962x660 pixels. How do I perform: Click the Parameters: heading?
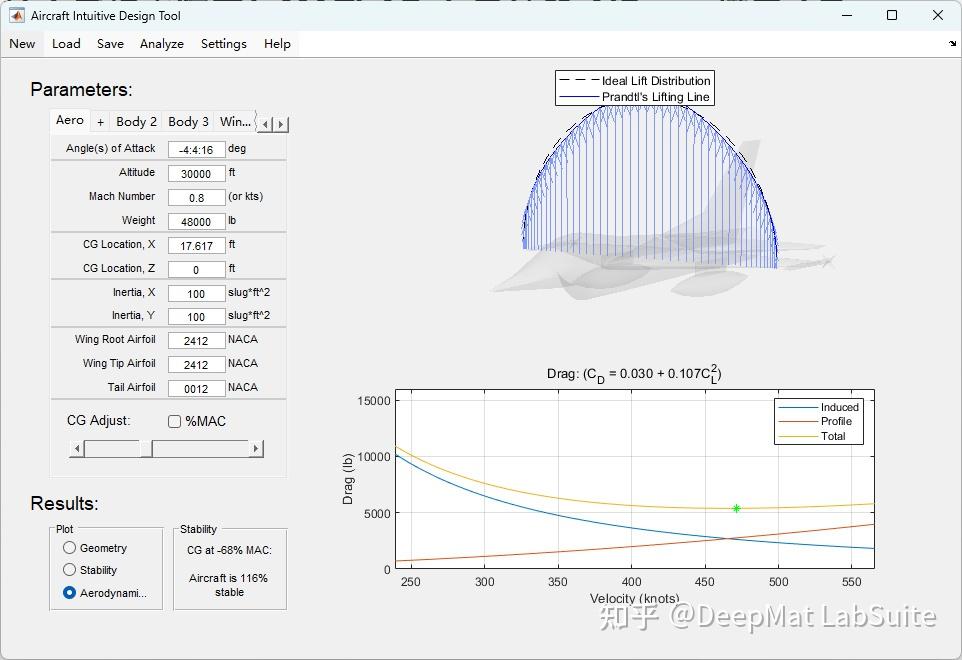(x=81, y=90)
